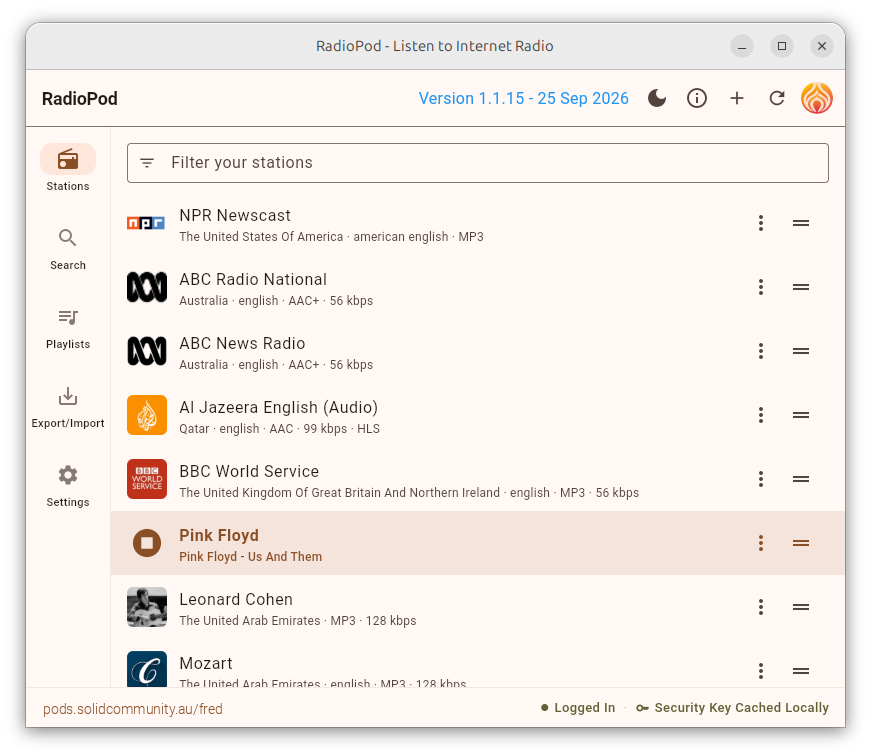Image resolution: width=871 pixels, height=756 pixels.
Task: Click the reorder handle for ABC News Radio
Action: (x=800, y=351)
